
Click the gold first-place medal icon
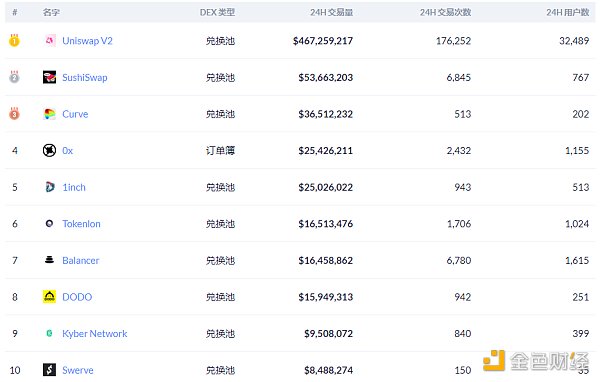point(15,40)
